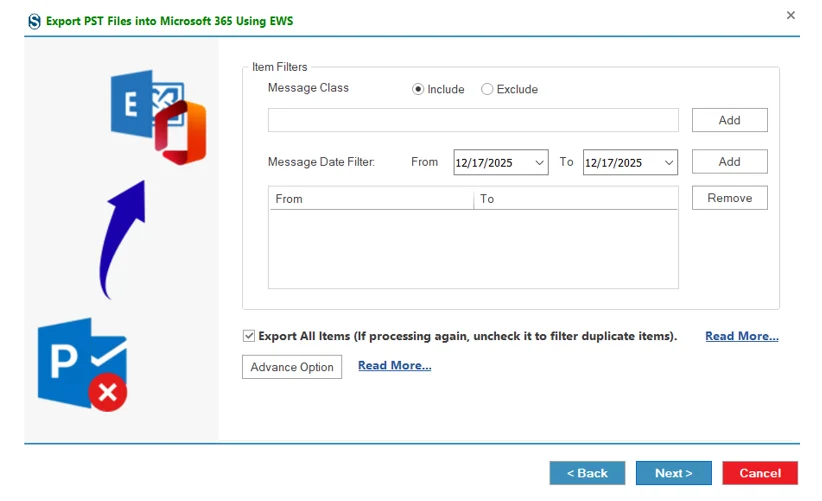Go to the previous step with Back
This screenshot has height=501, width=822.
coord(587,473)
